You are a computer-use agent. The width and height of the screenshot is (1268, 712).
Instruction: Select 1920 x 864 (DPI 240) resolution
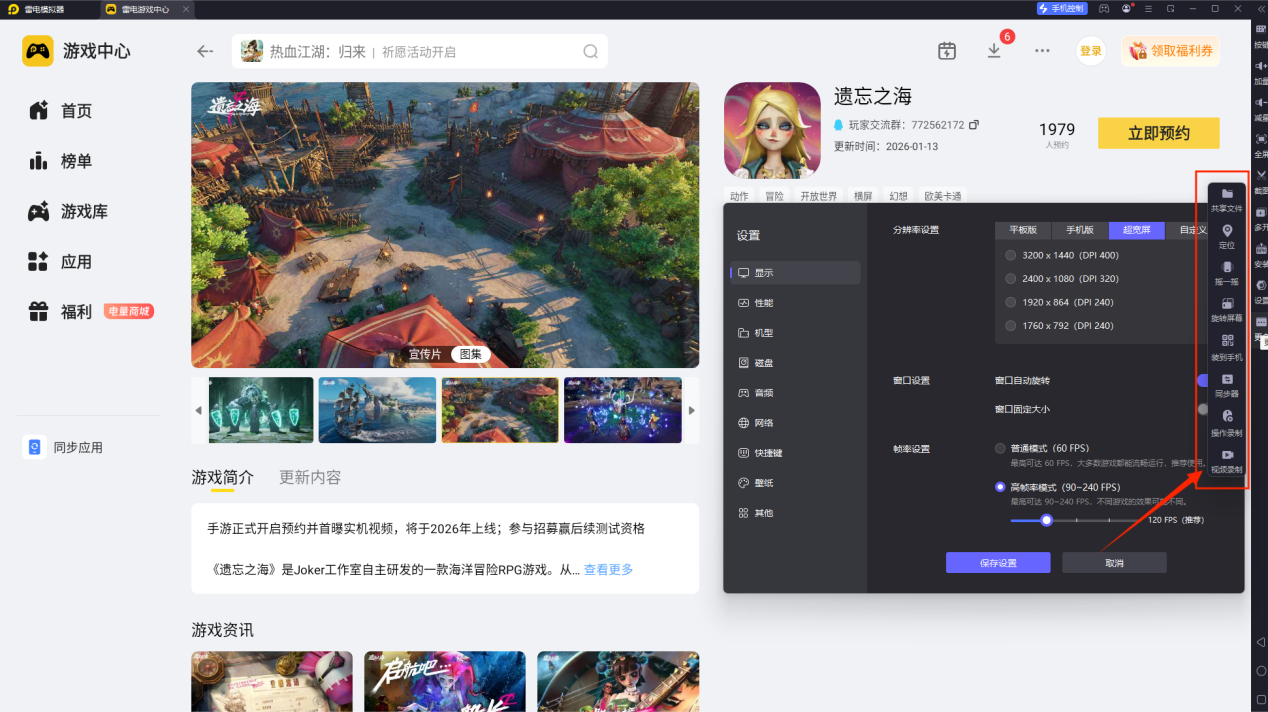1011,302
